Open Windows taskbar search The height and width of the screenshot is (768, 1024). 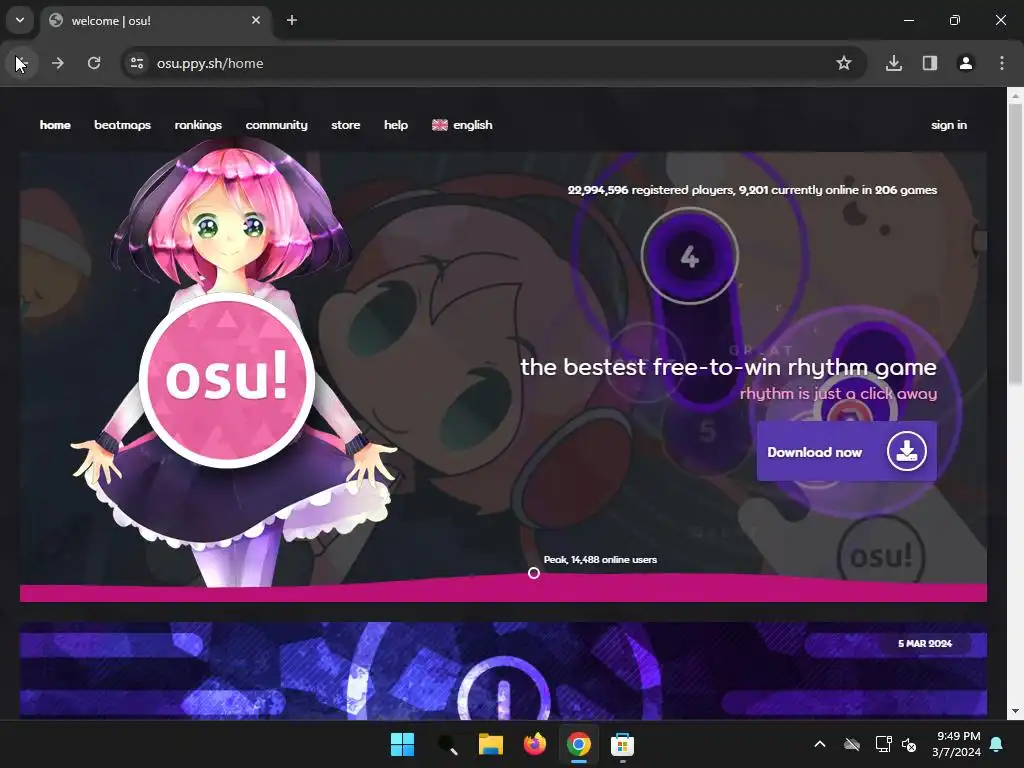coord(447,744)
